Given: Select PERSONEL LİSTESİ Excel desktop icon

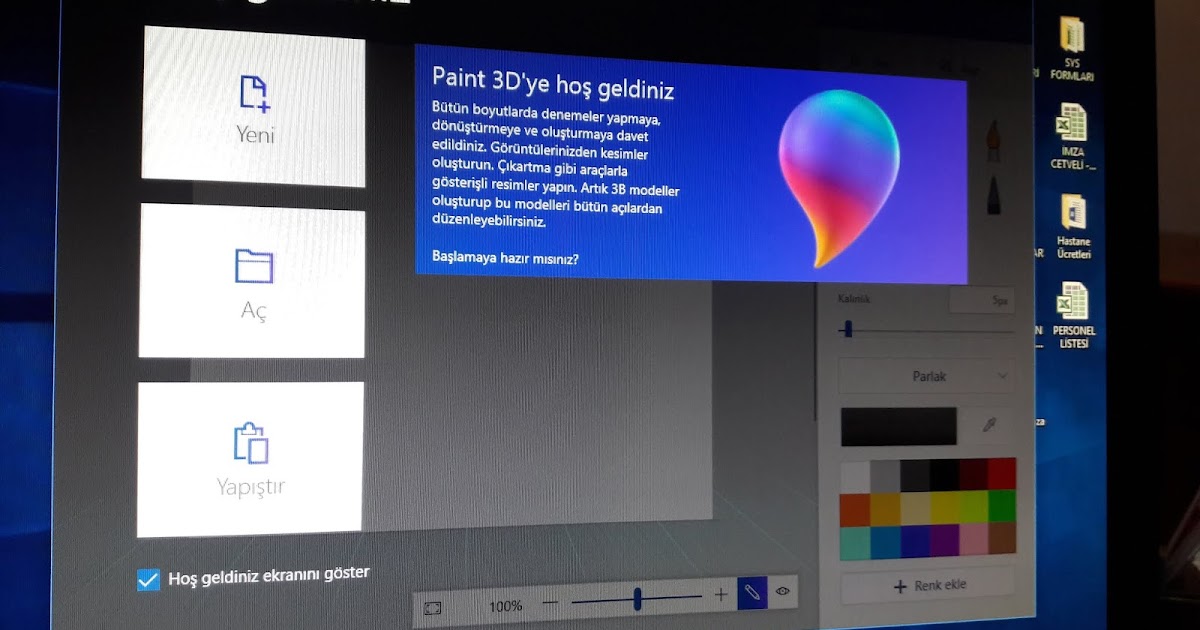Looking at the screenshot, I should [x=1072, y=316].
